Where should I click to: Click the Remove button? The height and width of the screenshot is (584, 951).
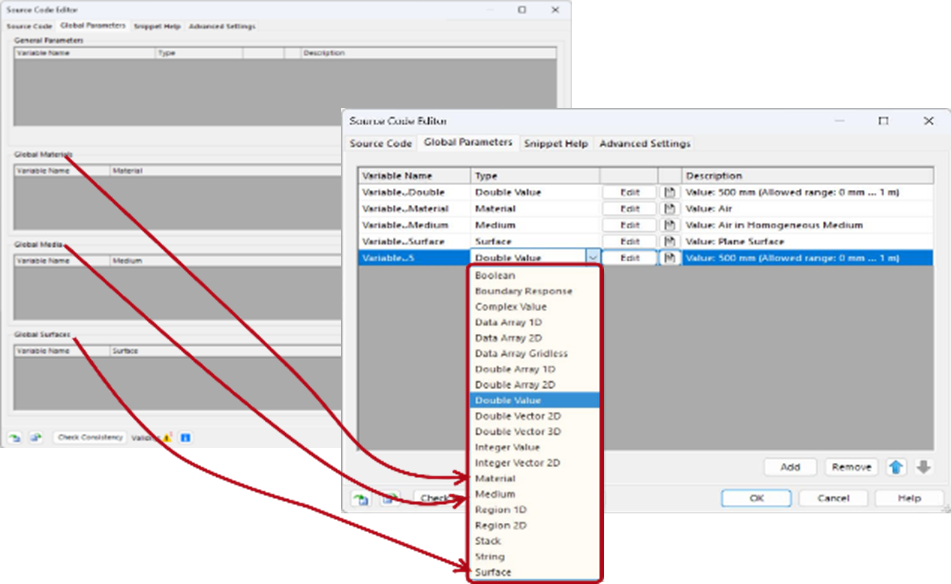click(x=852, y=467)
